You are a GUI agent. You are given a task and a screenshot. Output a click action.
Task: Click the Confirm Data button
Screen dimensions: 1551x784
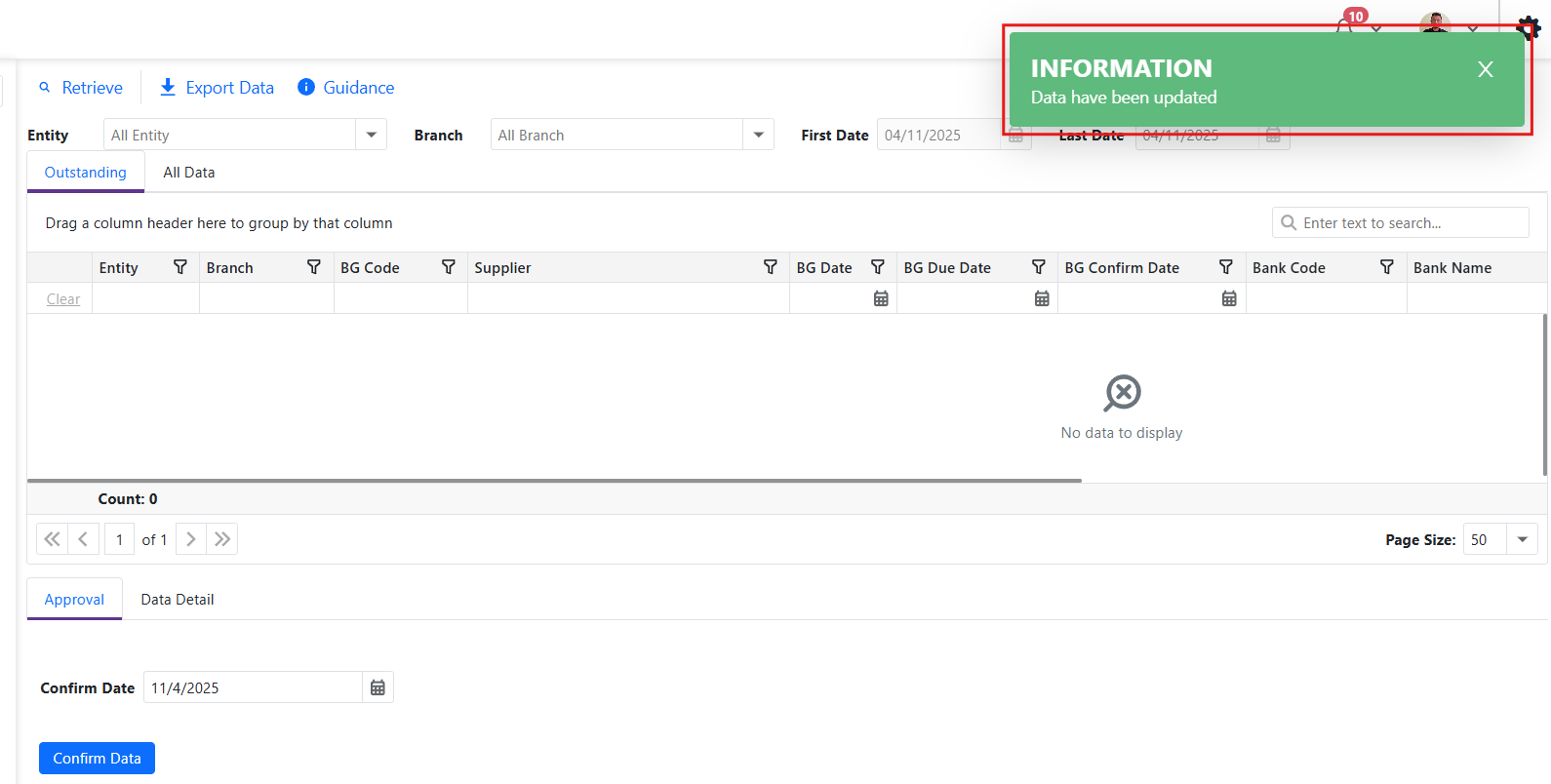pyautogui.click(x=97, y=758)
